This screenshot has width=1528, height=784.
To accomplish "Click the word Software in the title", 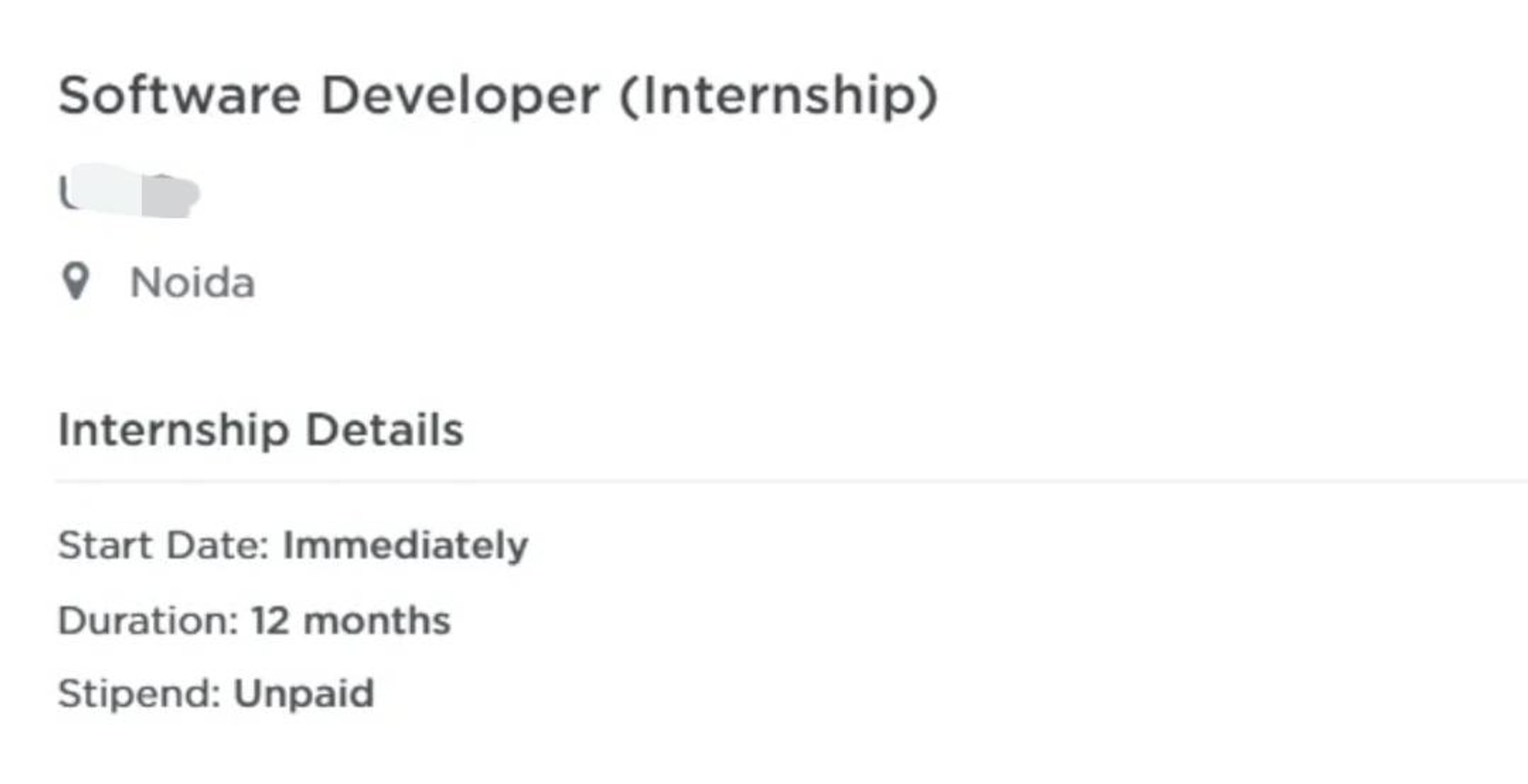I will pyautogui.click(x=180, y=96).
